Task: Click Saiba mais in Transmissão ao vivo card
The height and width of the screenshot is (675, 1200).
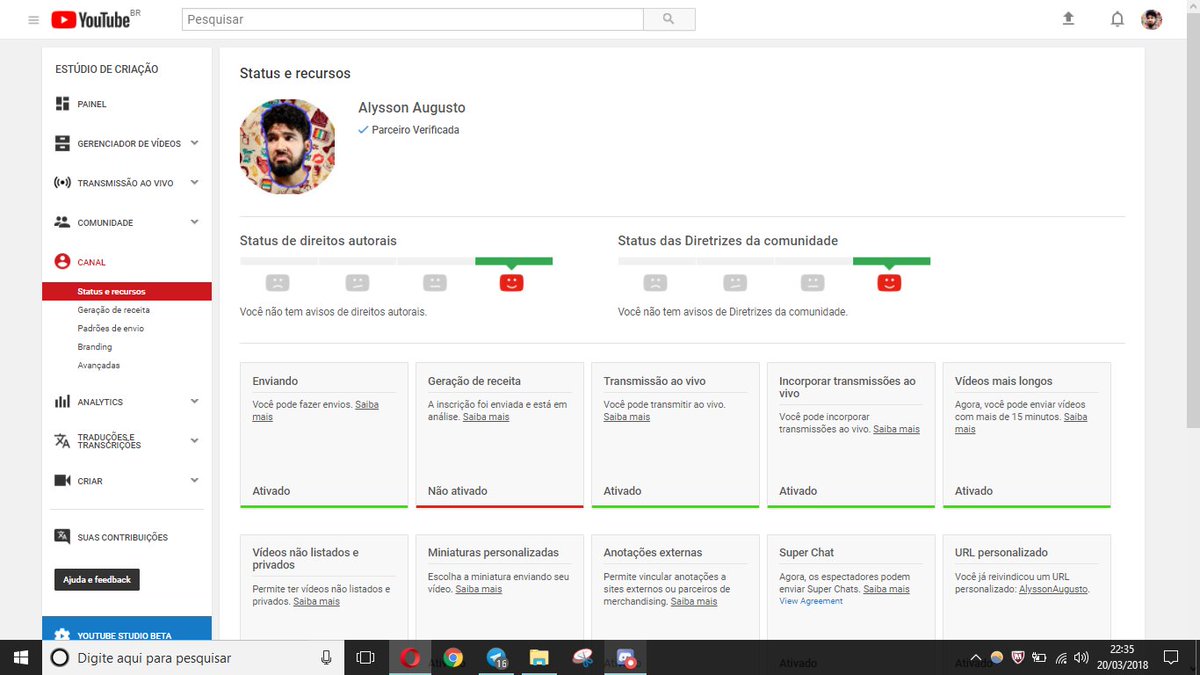Action: click(x=626, y=417)
